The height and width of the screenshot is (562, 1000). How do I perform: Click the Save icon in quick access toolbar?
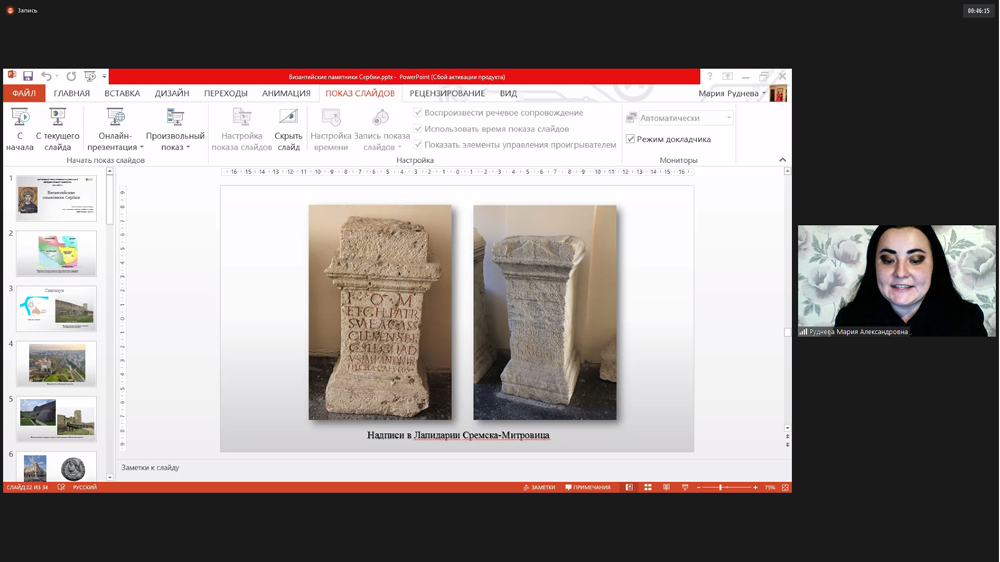pyautogui.click(x=28, y=76)
